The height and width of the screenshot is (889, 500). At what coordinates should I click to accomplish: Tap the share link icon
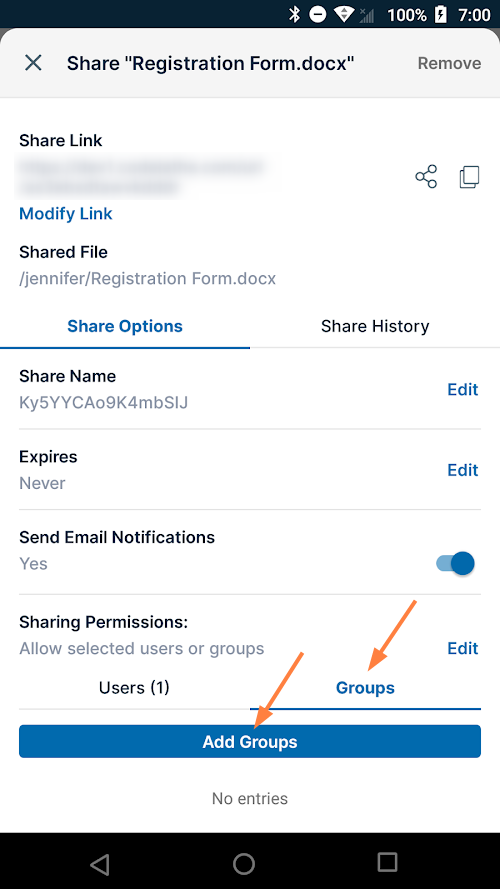point(426,177)
